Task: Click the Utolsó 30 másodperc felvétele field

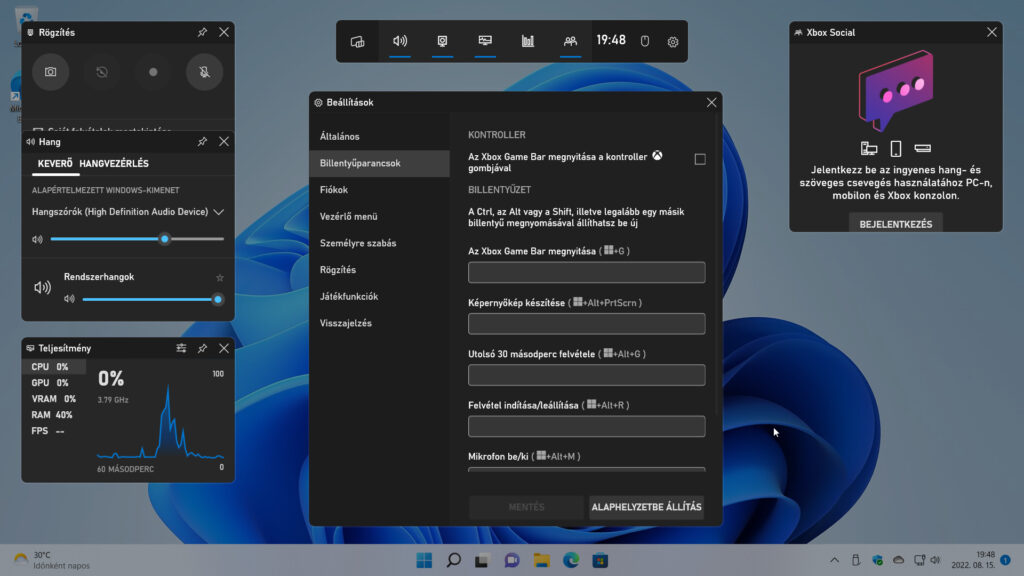Action: pos(586,375)
